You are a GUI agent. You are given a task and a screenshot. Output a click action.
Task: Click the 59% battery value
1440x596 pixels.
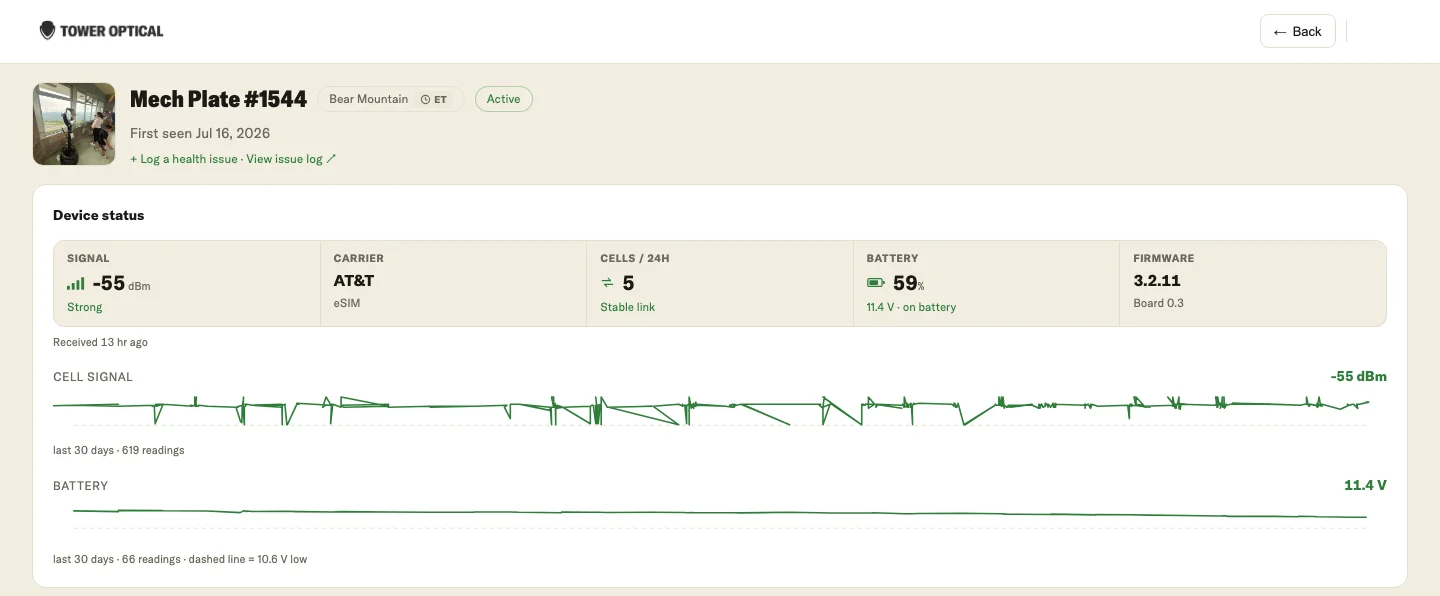908,284
